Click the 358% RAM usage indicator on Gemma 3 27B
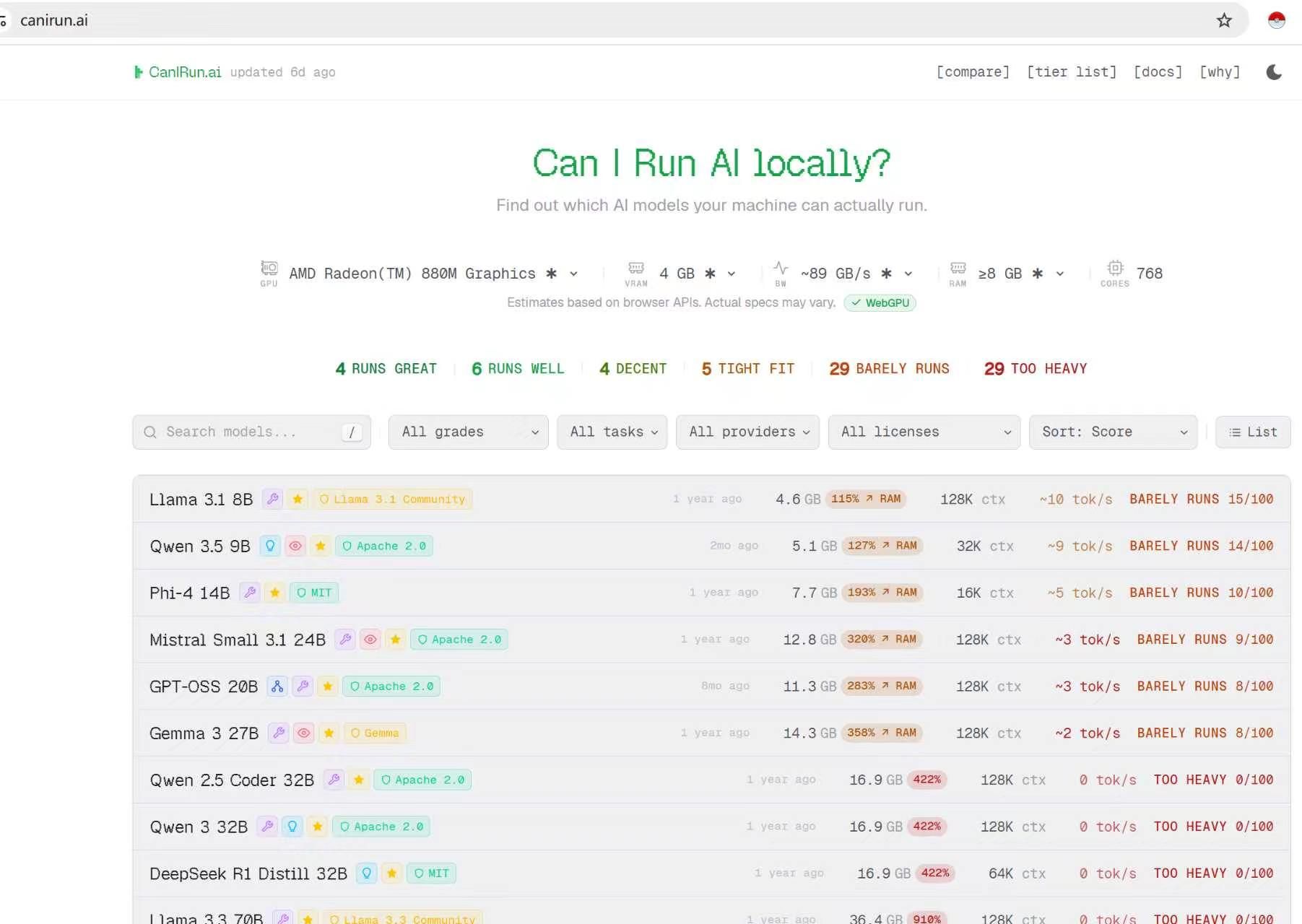Image resolution: width=1302 pixels, height=924 pixels. (881, 733)
